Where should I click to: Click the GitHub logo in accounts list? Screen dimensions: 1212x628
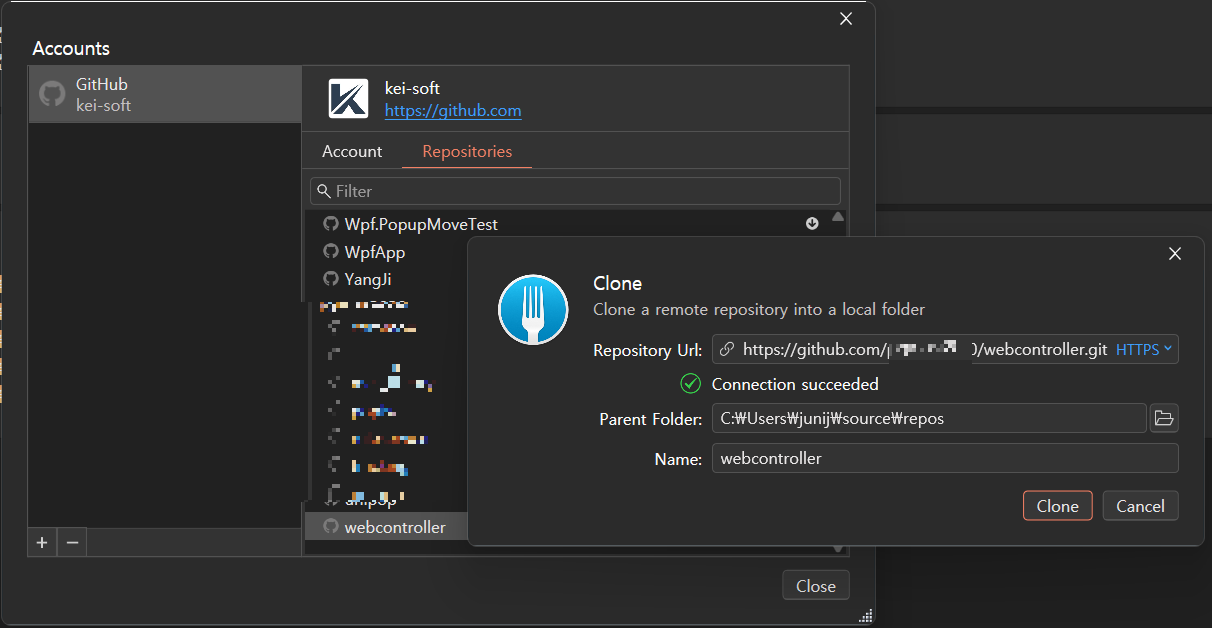click(x=52, y=95)
